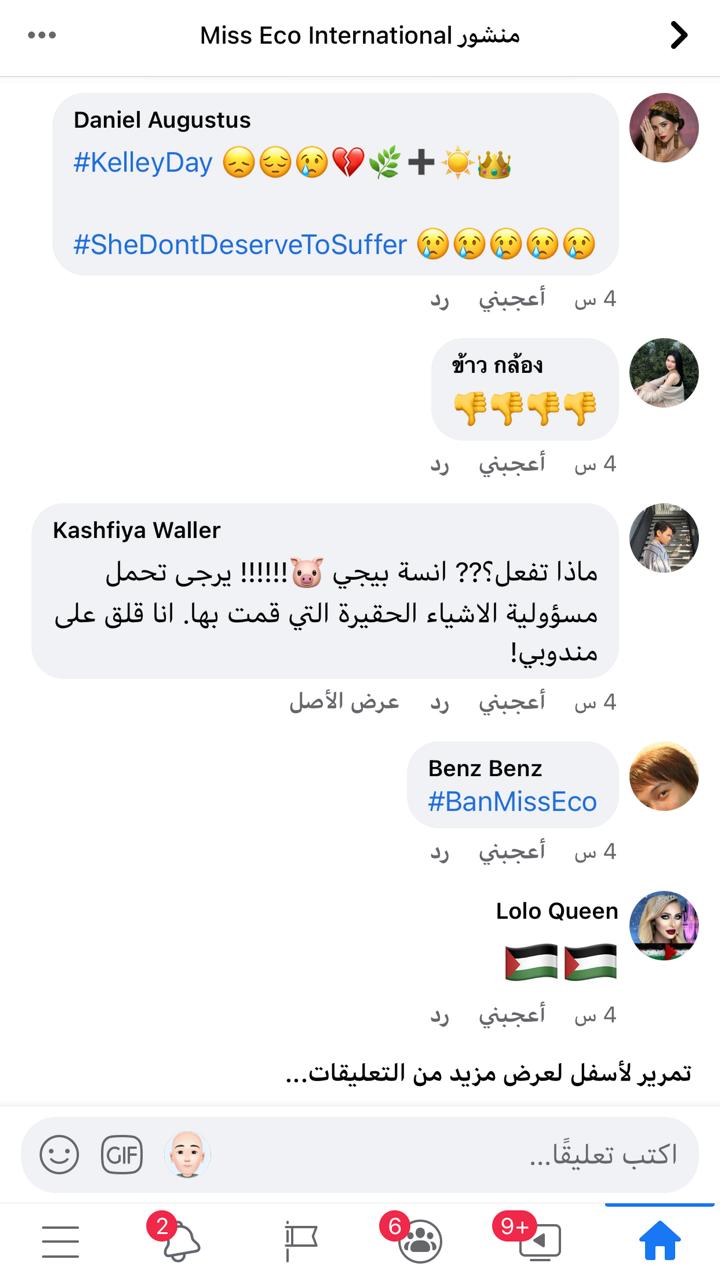Open avatar stickers in comment box
The width and height of the screenshot is (720, 1280).
(186, 1155)
